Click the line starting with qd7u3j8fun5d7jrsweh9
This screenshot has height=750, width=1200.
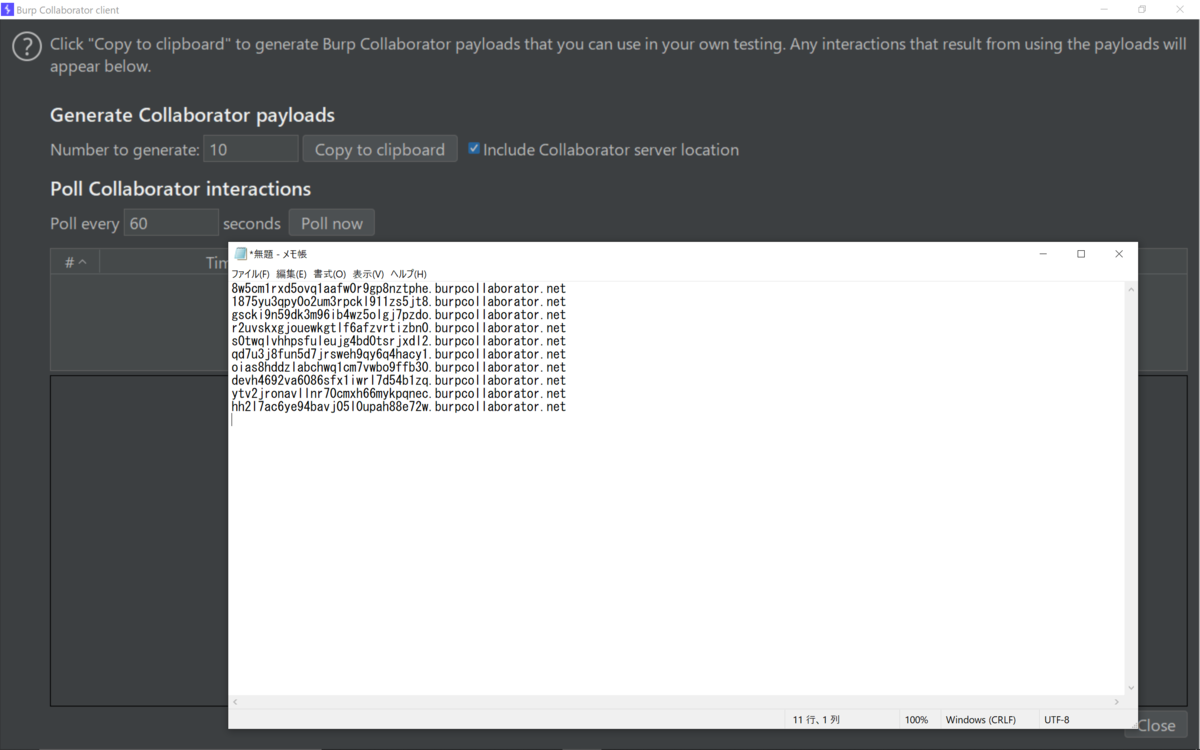[x=398, y=354]
